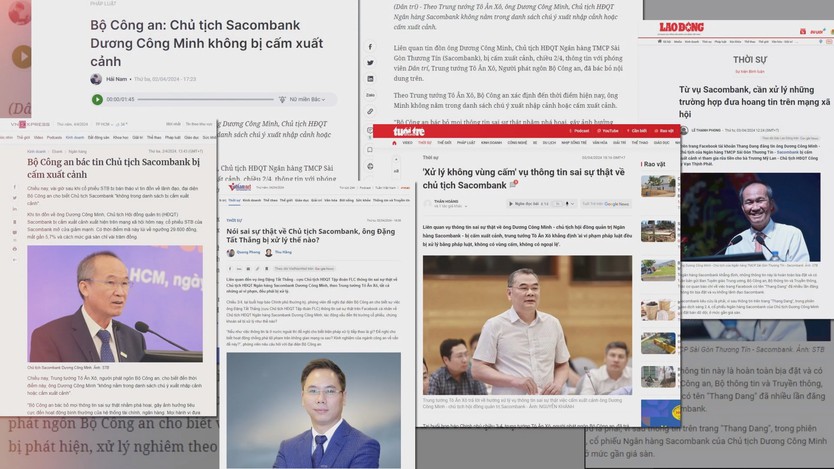Click Tuổi Trẻ home icon
Viewport: 834px width, 469px height.
394,143
